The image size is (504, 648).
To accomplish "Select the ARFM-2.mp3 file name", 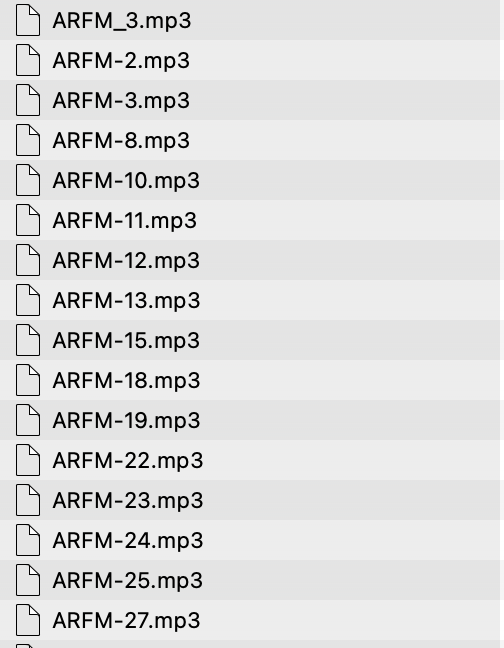I will 121,61.
